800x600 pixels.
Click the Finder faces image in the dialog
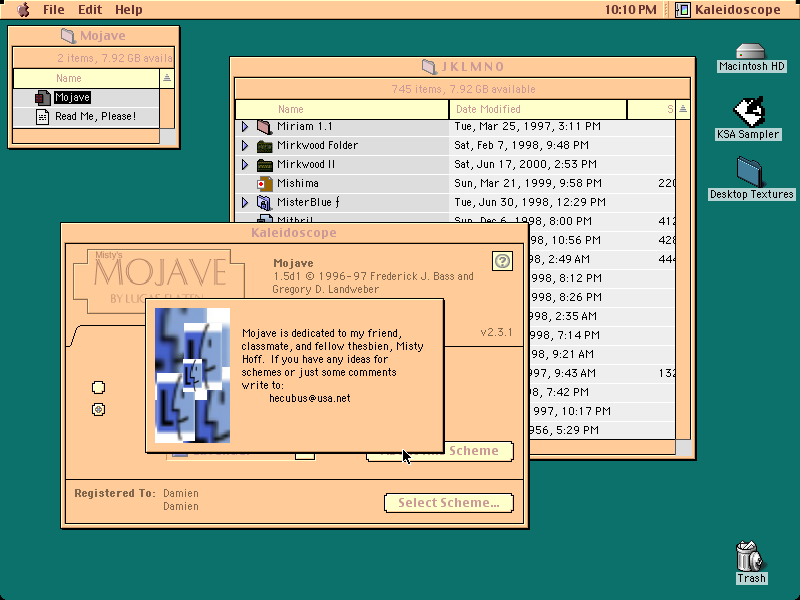(192, 375)
